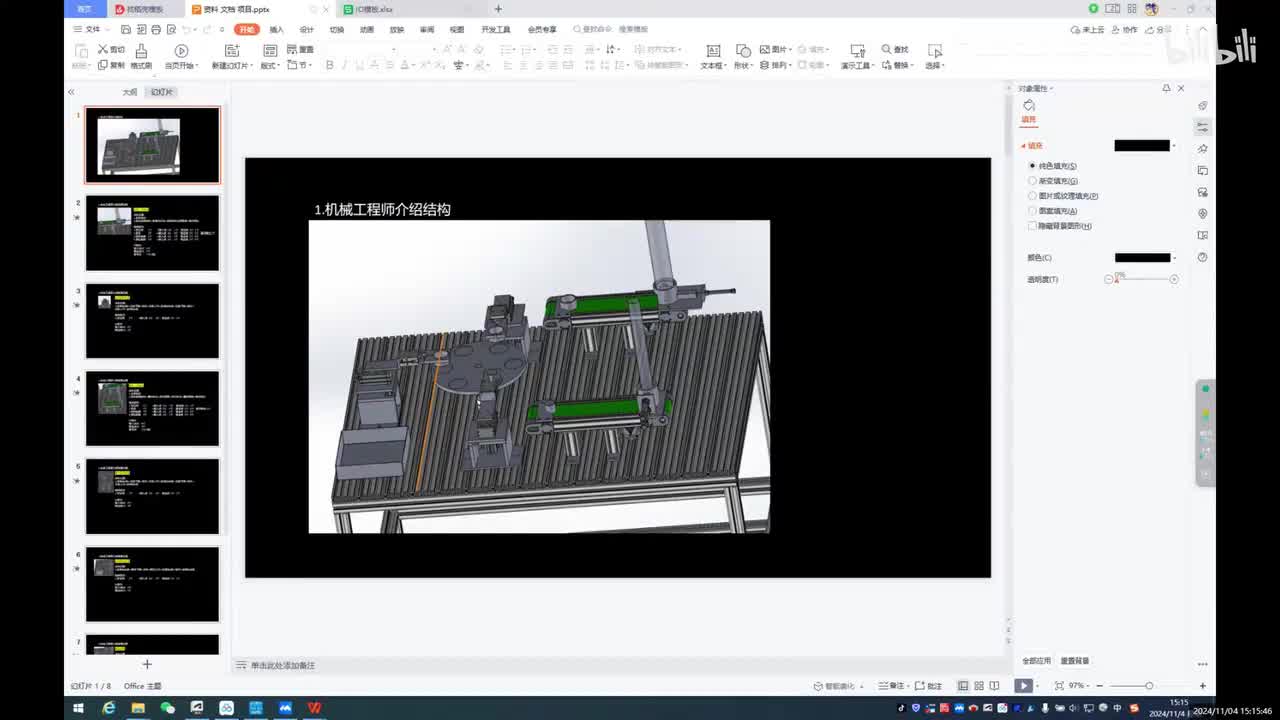Open the Section (节) dropdown
This screenshot has width=1280, height=720.
[300, 66]
